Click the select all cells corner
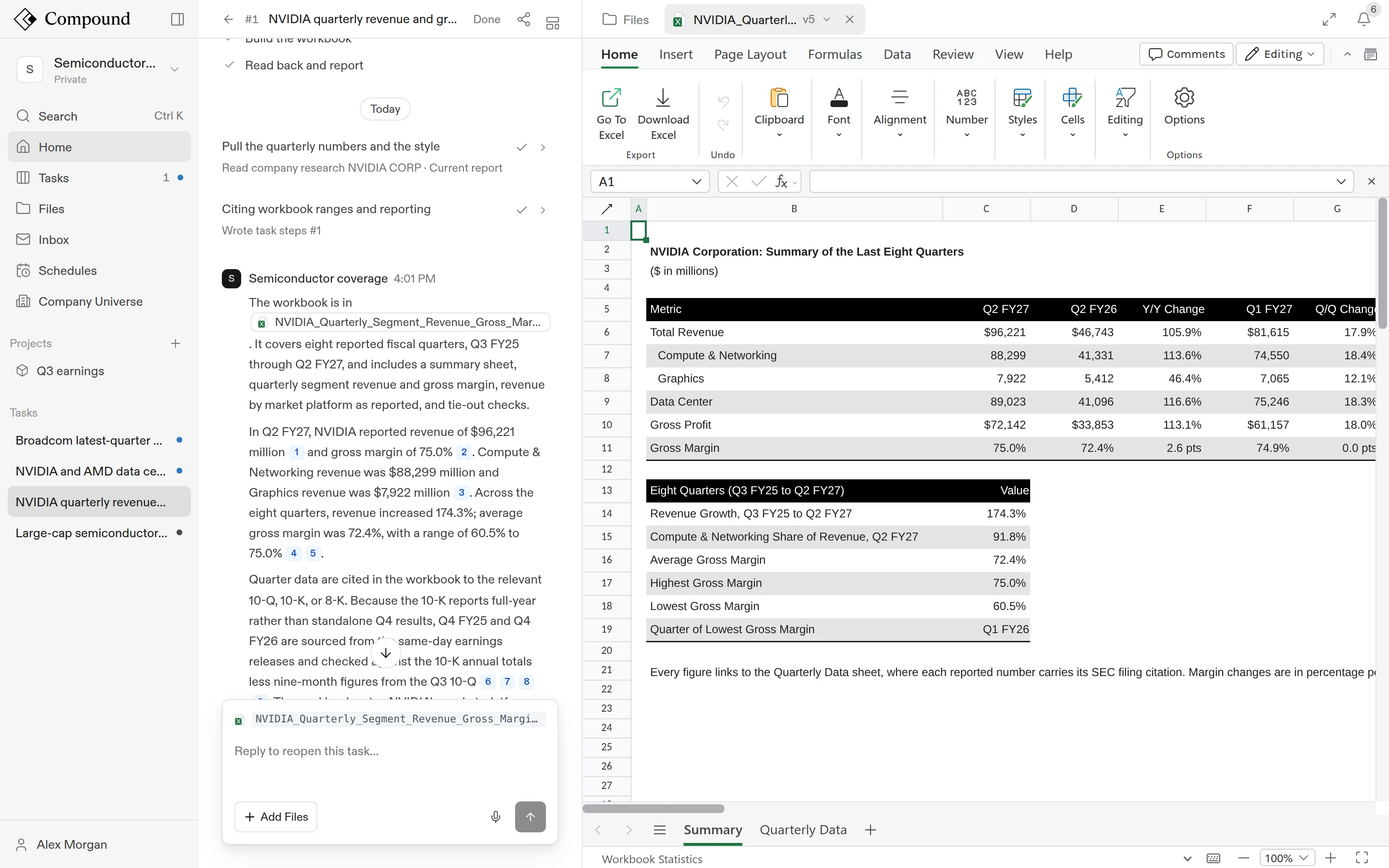Screen dimensions: 1389x868 607,209
